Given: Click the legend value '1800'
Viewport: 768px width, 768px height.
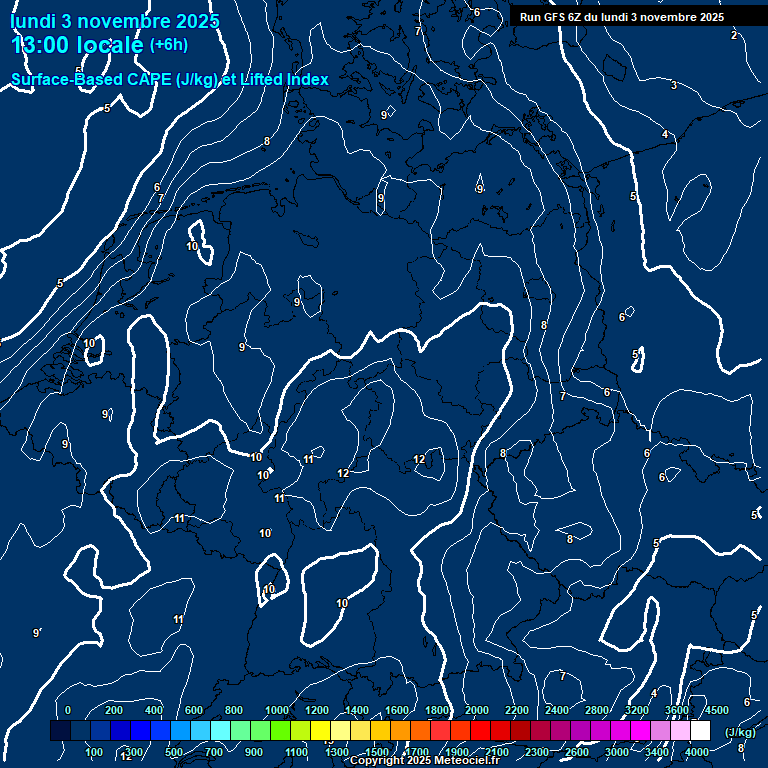Looking at the screenshot, I should [x=437, y=710].
